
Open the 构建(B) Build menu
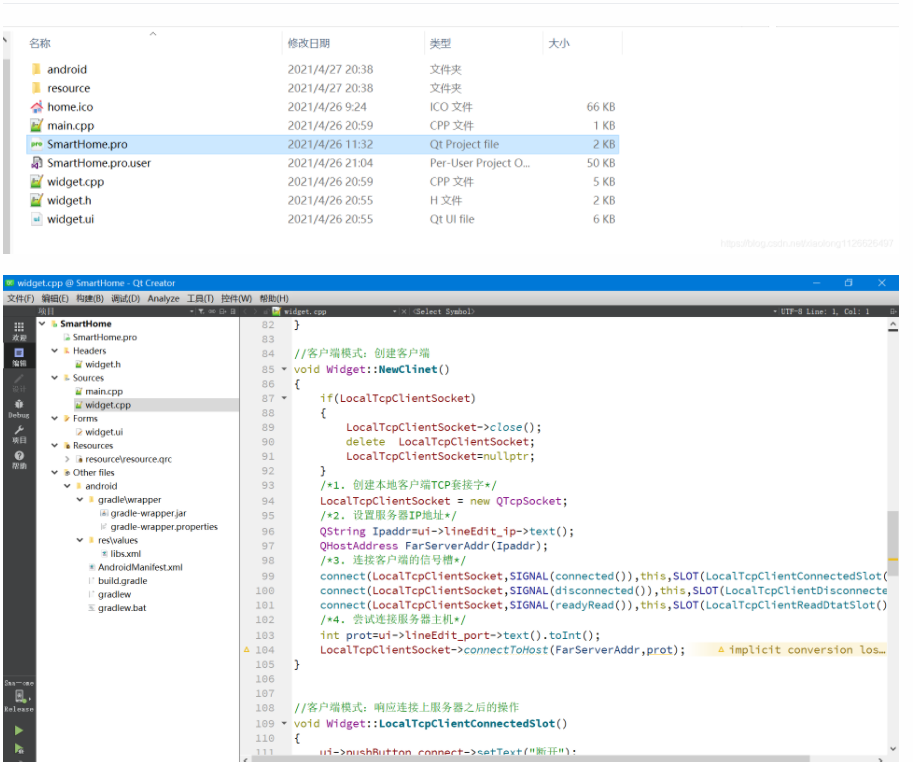pos(89,298)
